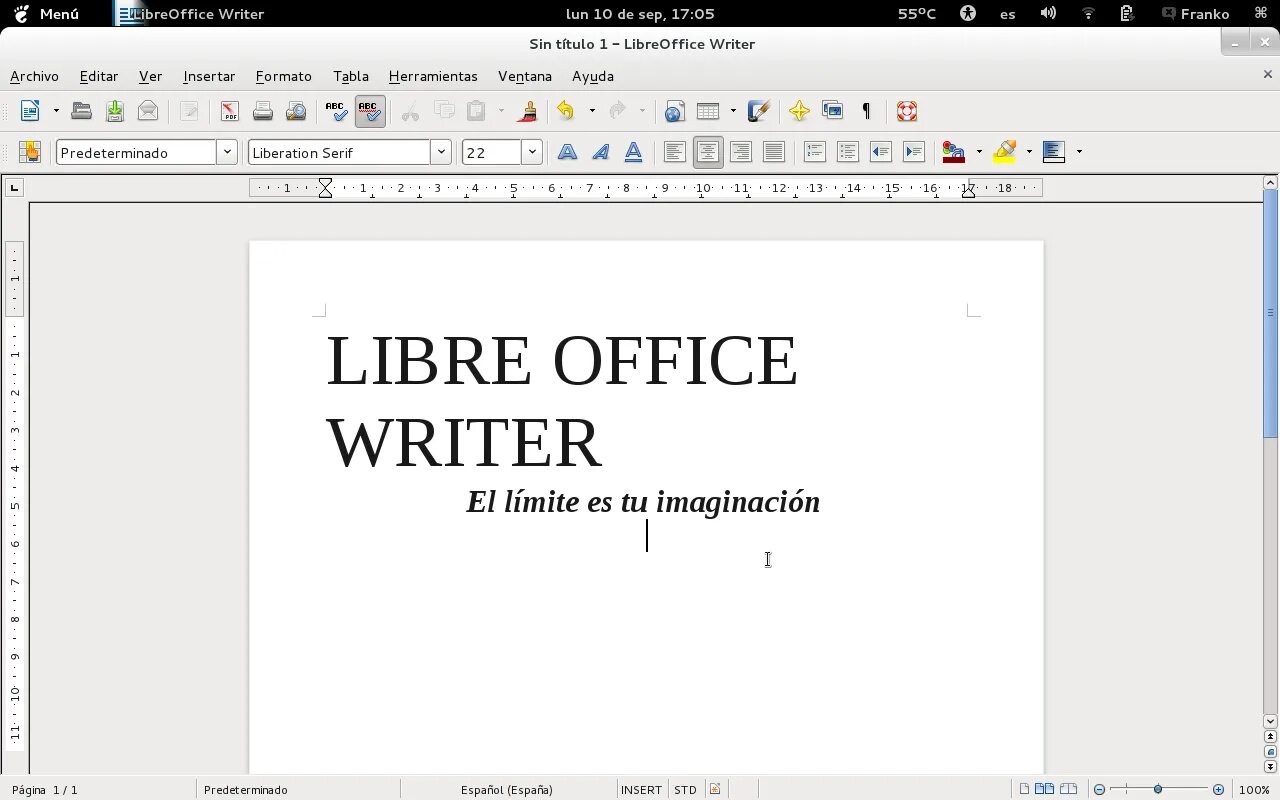
Task: Click the volume icon in system tray
Action: [1048, 13]
